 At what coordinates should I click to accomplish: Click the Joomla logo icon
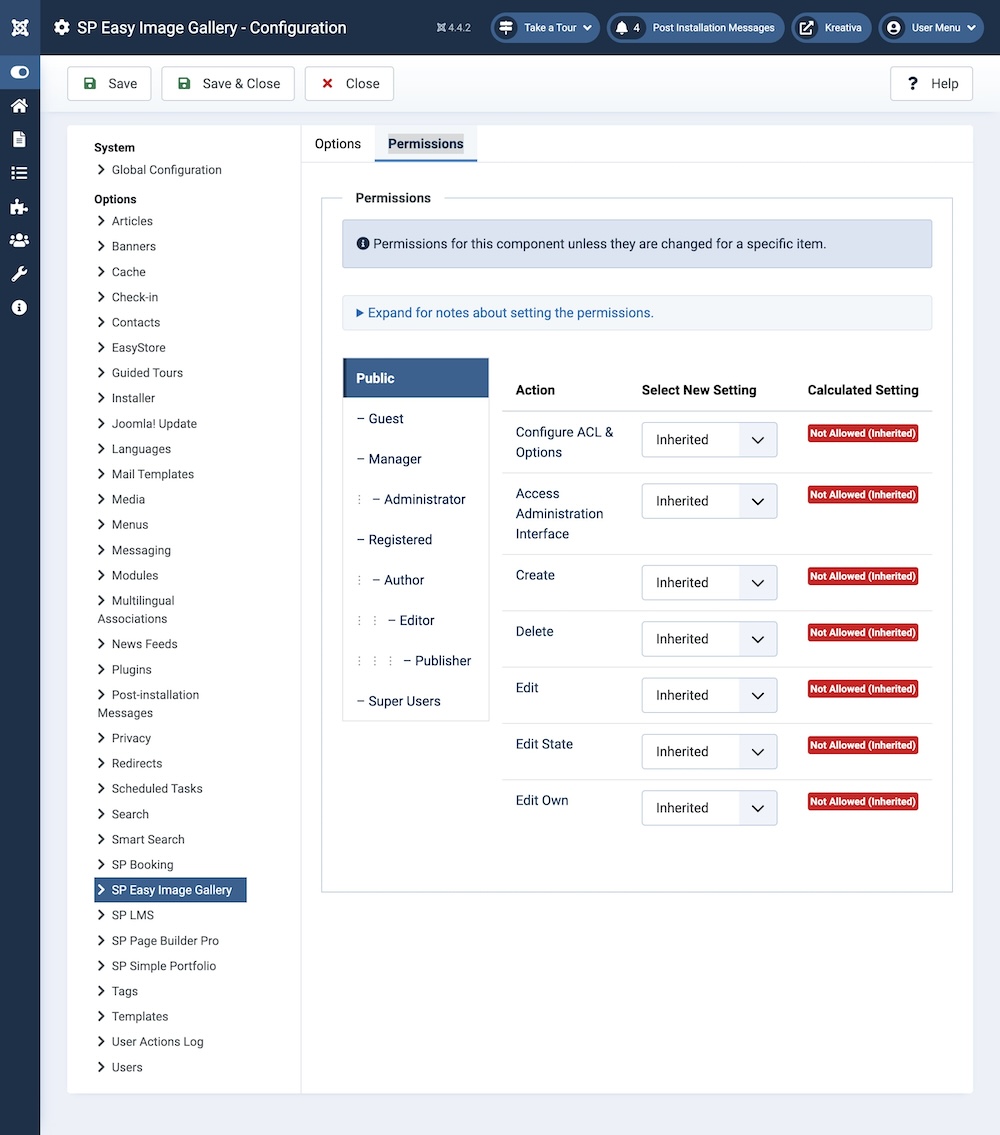19,27
